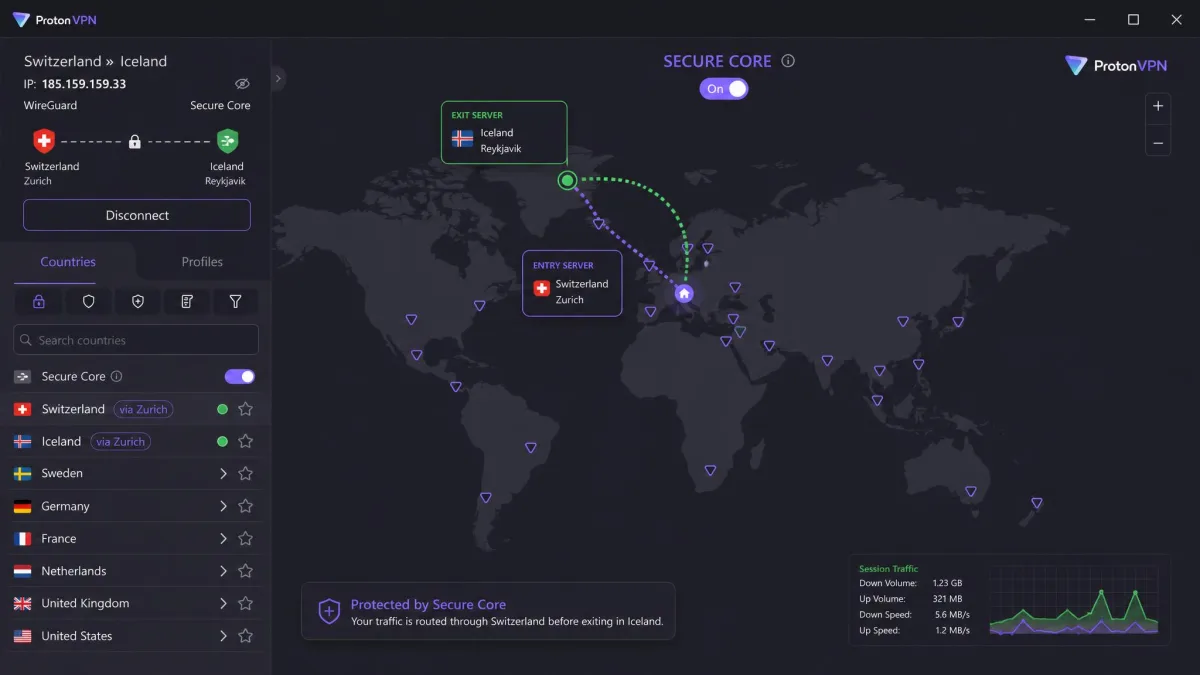Click the India server marker on map
The height and width of the screenshot is (675, 1200).
pyautogui.click(x=828, y=361)
